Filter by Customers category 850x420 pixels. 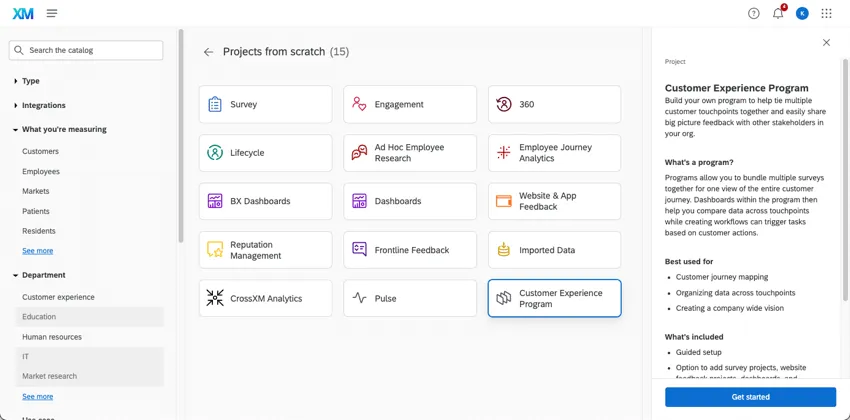(41, 151)
